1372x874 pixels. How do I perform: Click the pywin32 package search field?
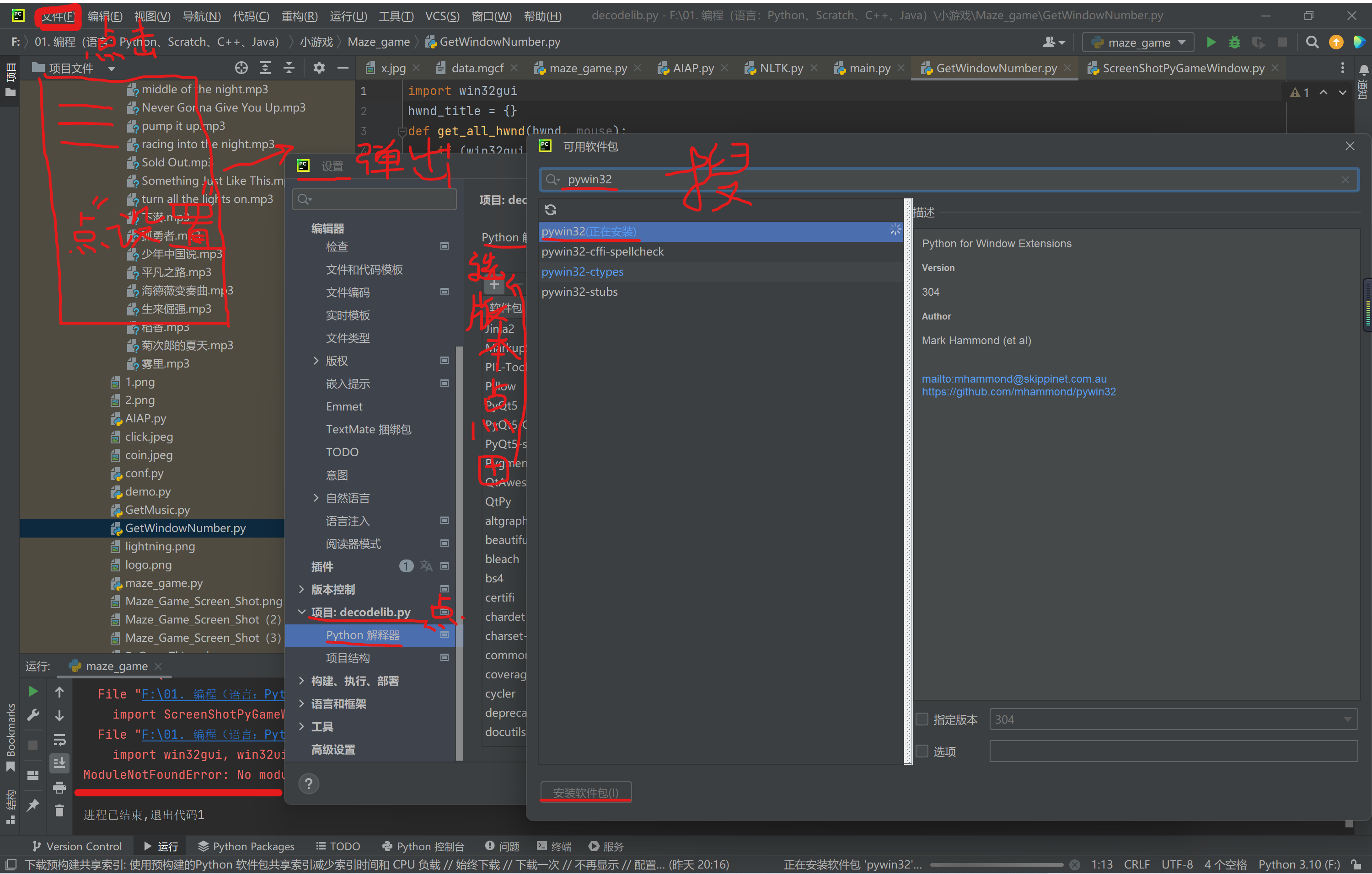(x=911, y=179)
